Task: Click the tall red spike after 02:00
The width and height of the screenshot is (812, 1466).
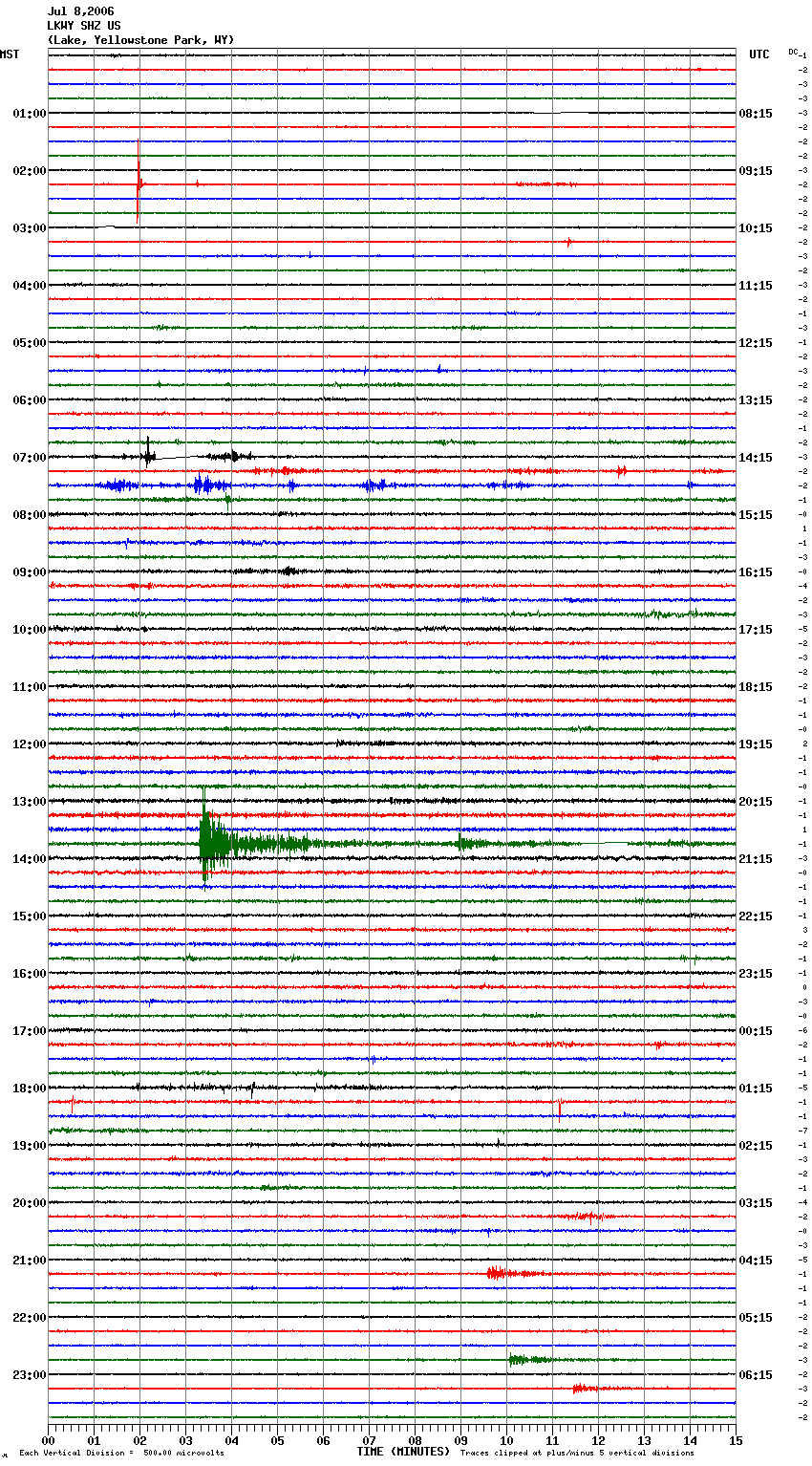Action: click(x=139, y=182)
